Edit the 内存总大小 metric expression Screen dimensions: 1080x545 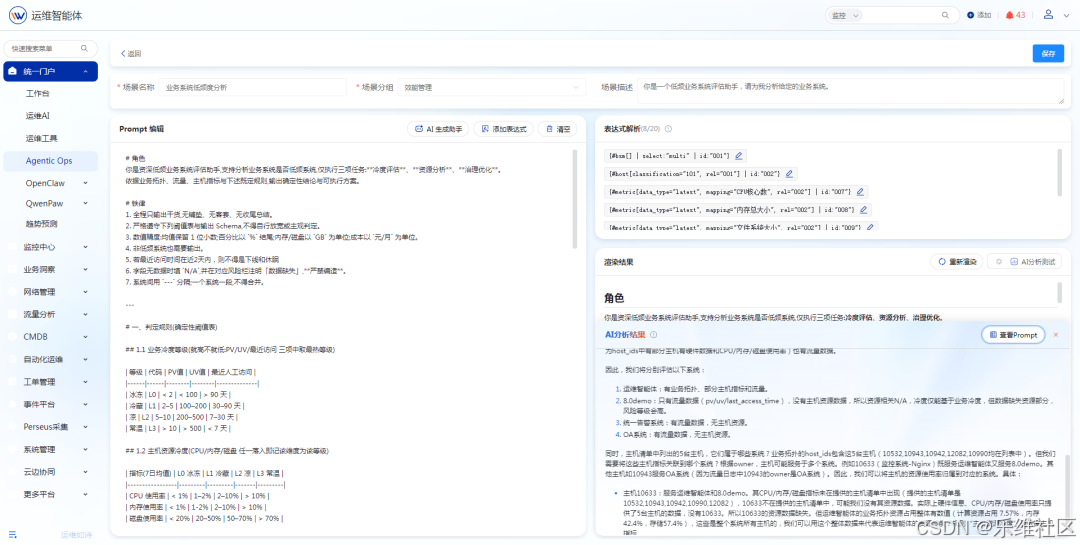[863, 209]
